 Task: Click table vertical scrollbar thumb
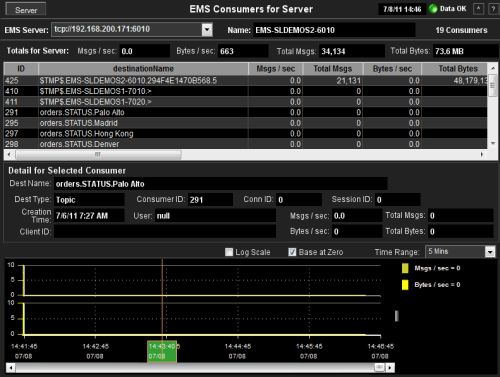click(x=493, y=86)
